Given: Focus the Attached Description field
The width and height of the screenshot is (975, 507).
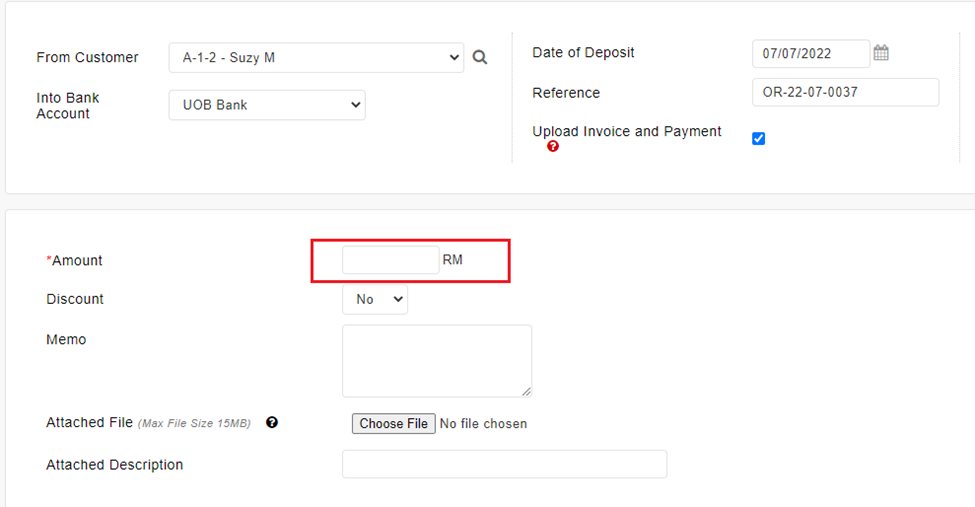Looking at the screenshot, I should pyautogui.click(x=504, y=464).
